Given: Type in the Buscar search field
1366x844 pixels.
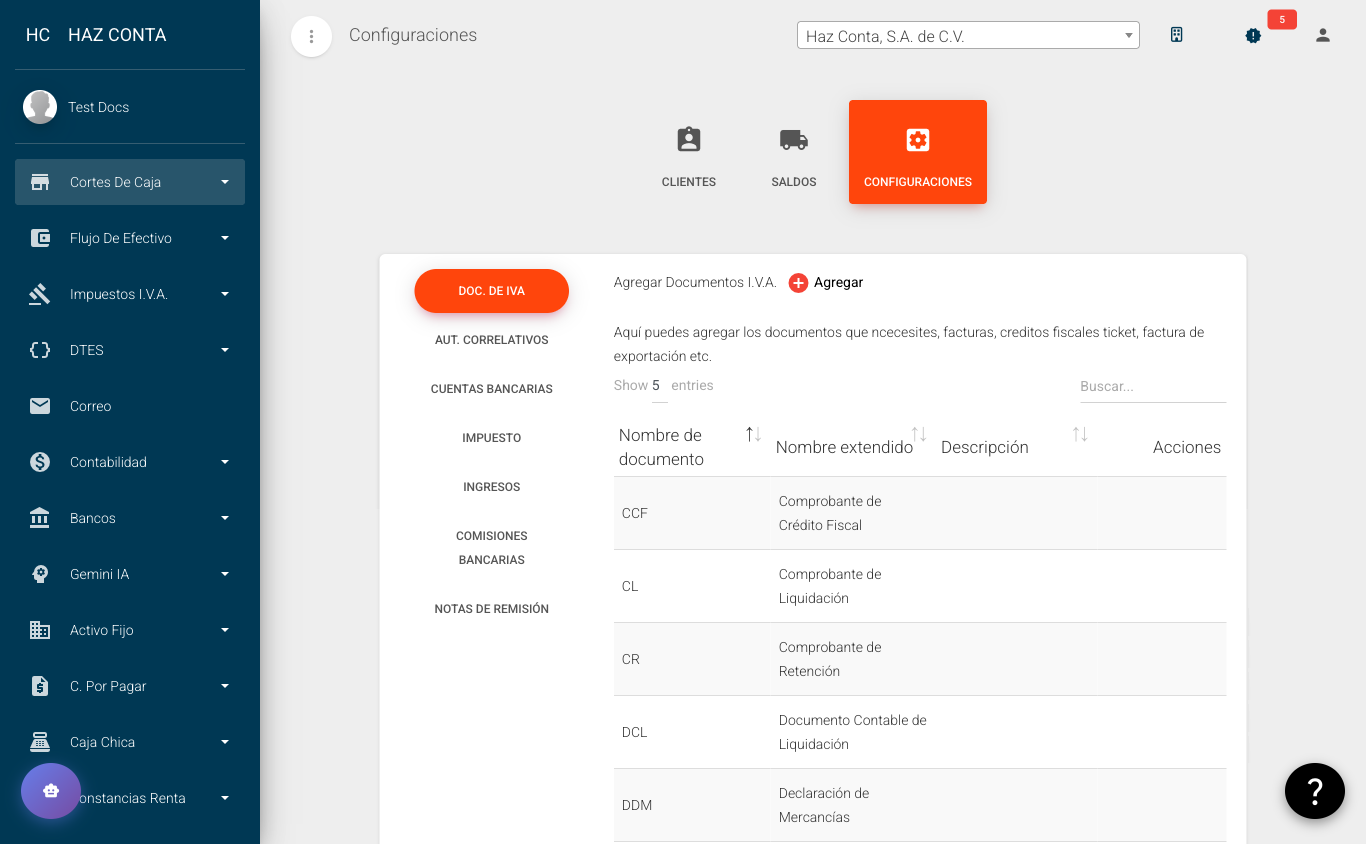Looking at the screenshot, I should click(1150, 386).
